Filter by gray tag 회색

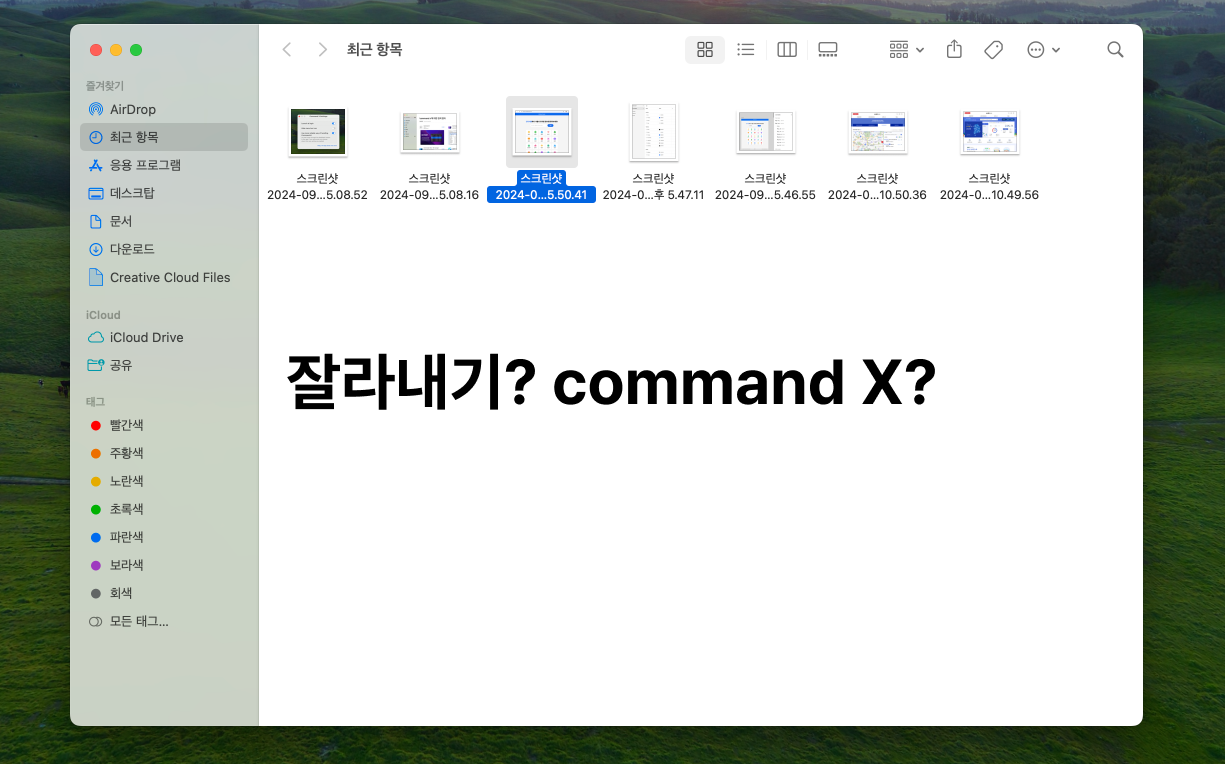pos(164,593)
